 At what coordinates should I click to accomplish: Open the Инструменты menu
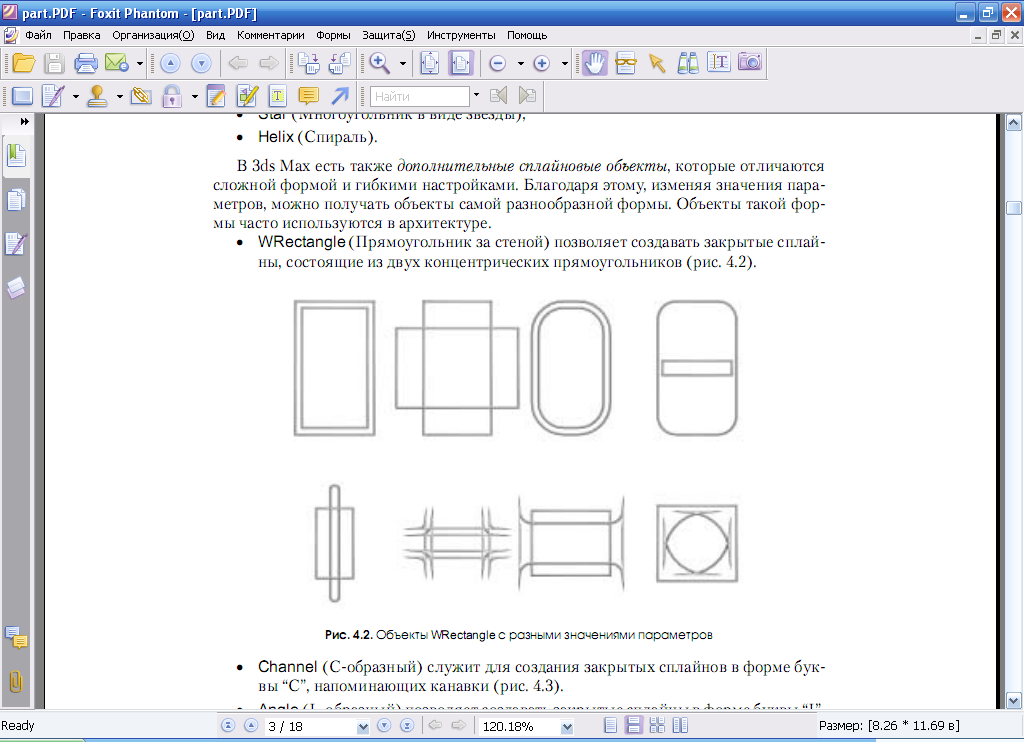[461, 35]
